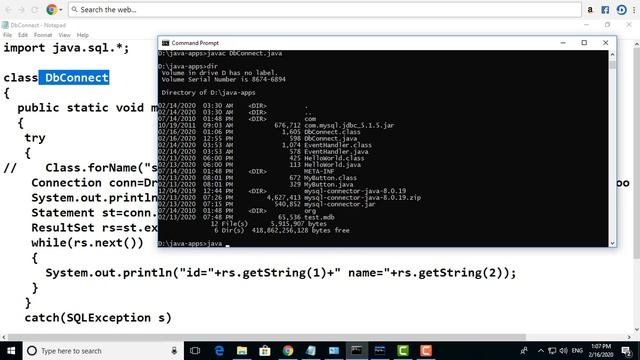The height and width of the screenshot is (360, 640).
Task: Minimize the Command Prompt window
Action: (x=563, y=43)
